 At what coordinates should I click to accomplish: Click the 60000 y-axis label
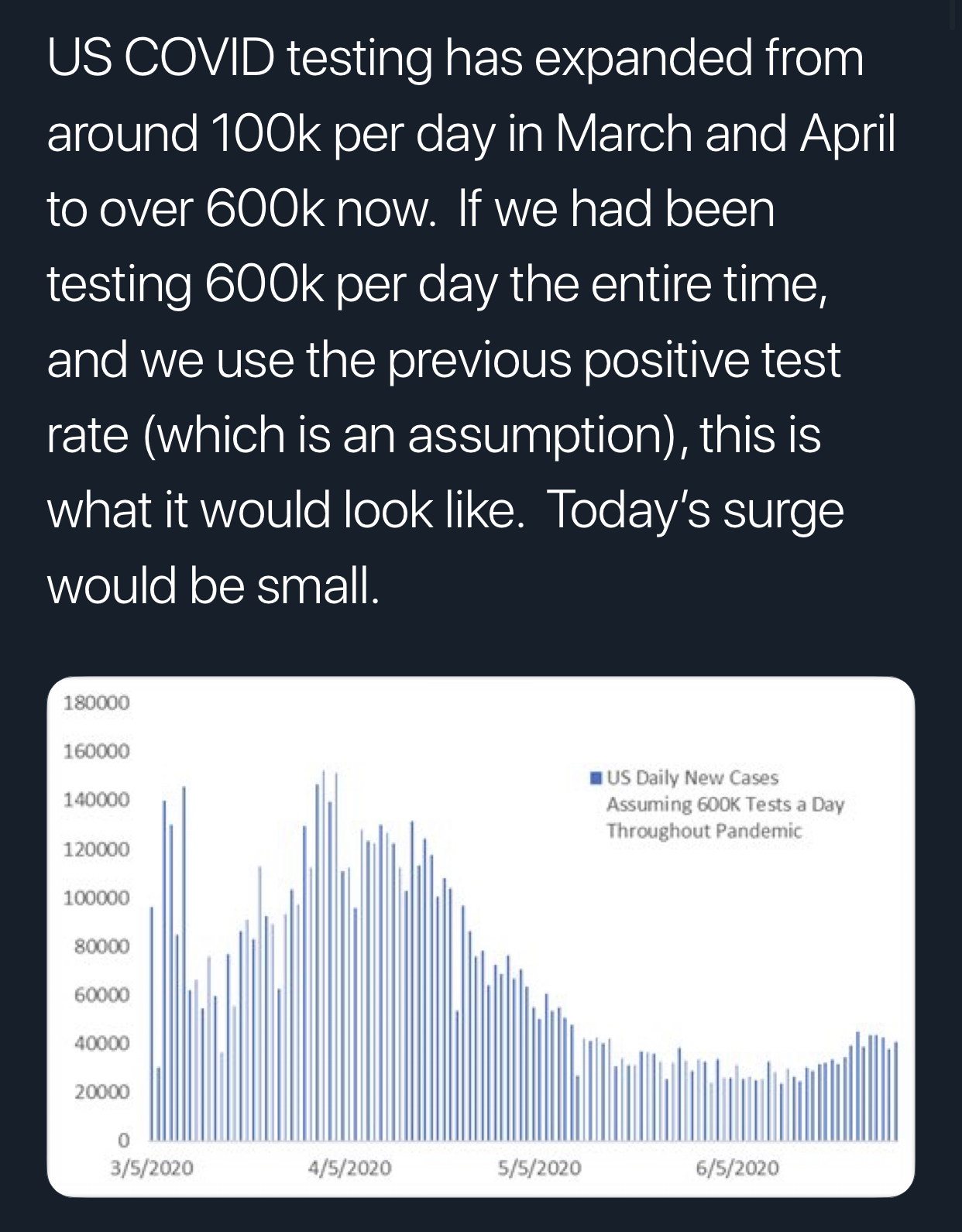[x=102, y=994]
